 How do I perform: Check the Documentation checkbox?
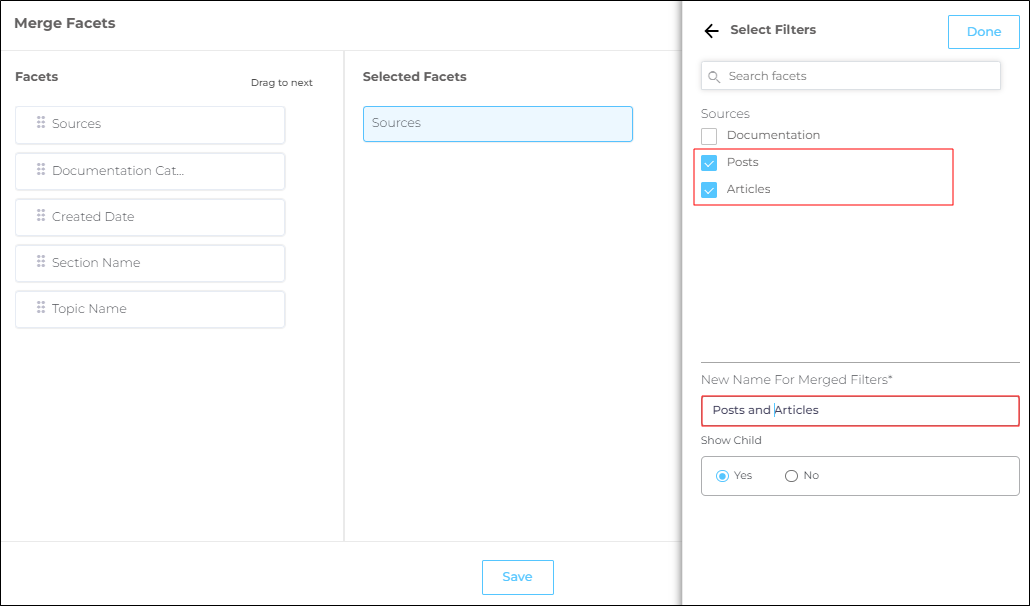(x=709, y=136)
